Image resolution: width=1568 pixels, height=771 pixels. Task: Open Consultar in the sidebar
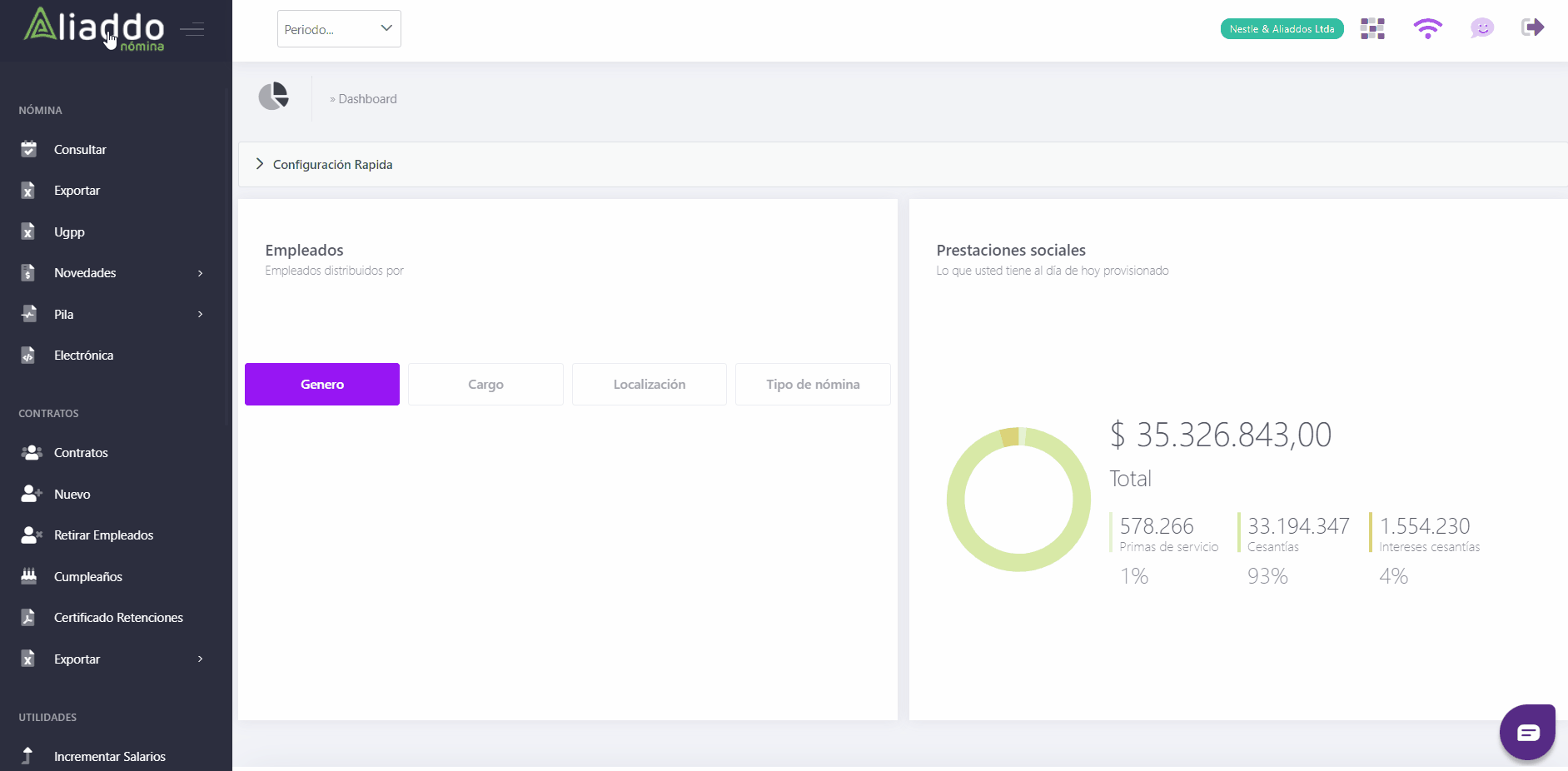[80, 150]
